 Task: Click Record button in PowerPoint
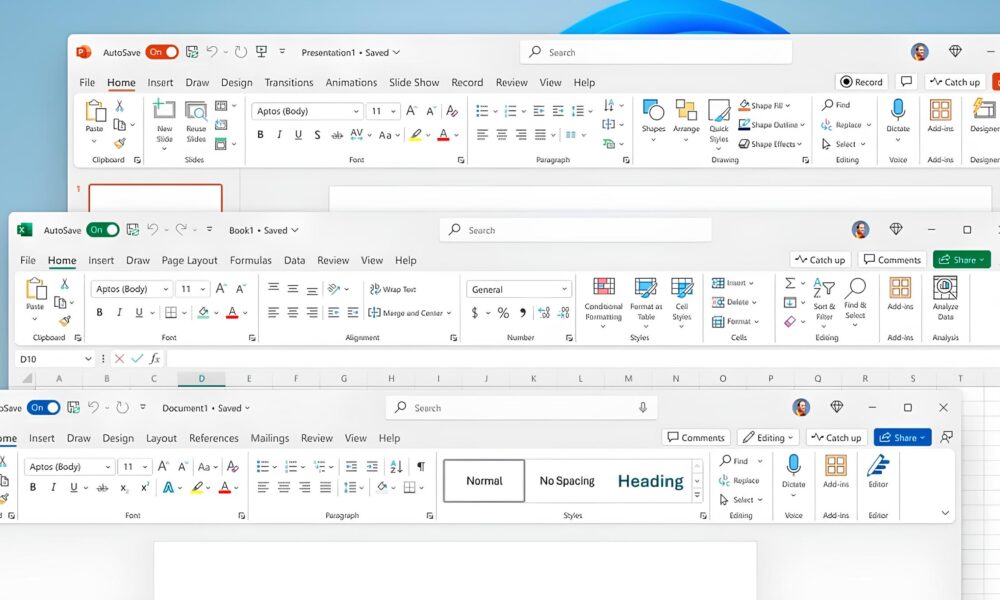[x=862, y=82]
